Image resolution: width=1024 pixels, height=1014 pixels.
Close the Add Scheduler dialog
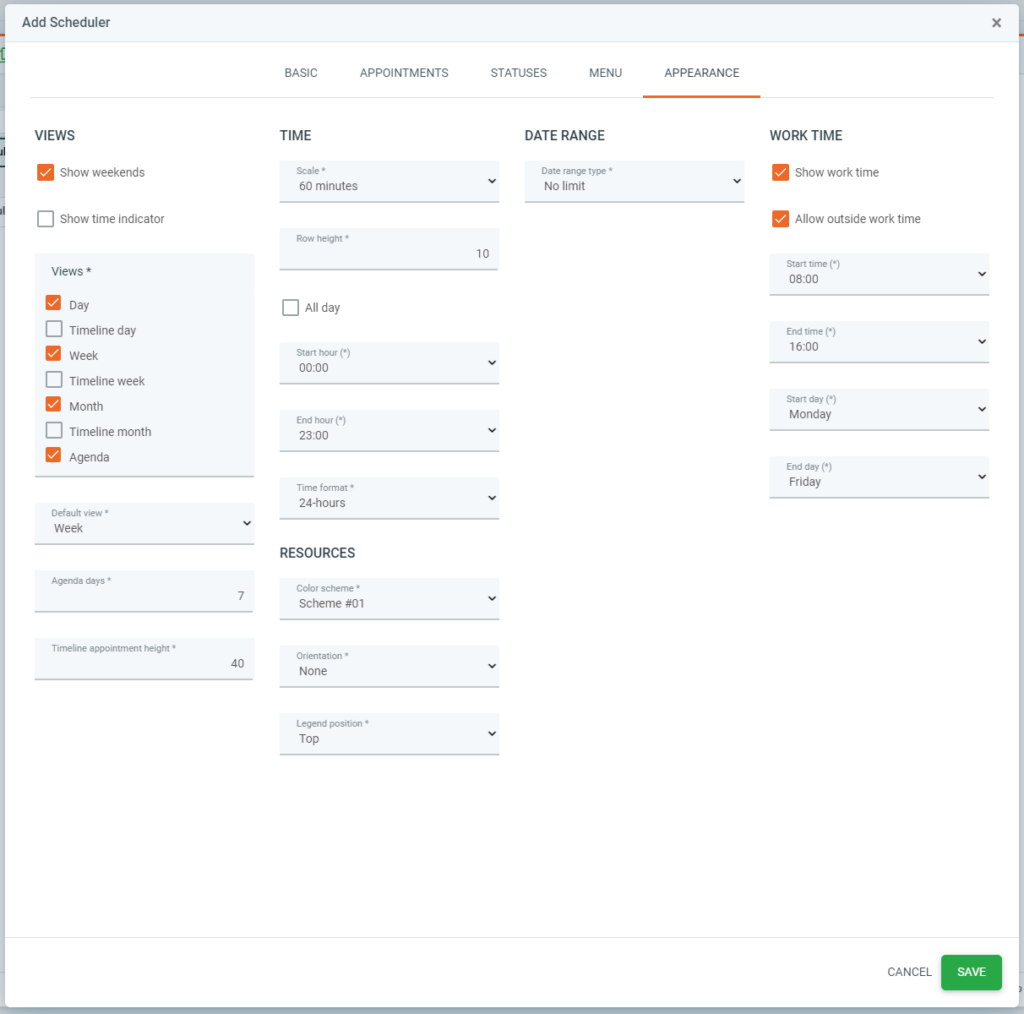pos(996,23)
